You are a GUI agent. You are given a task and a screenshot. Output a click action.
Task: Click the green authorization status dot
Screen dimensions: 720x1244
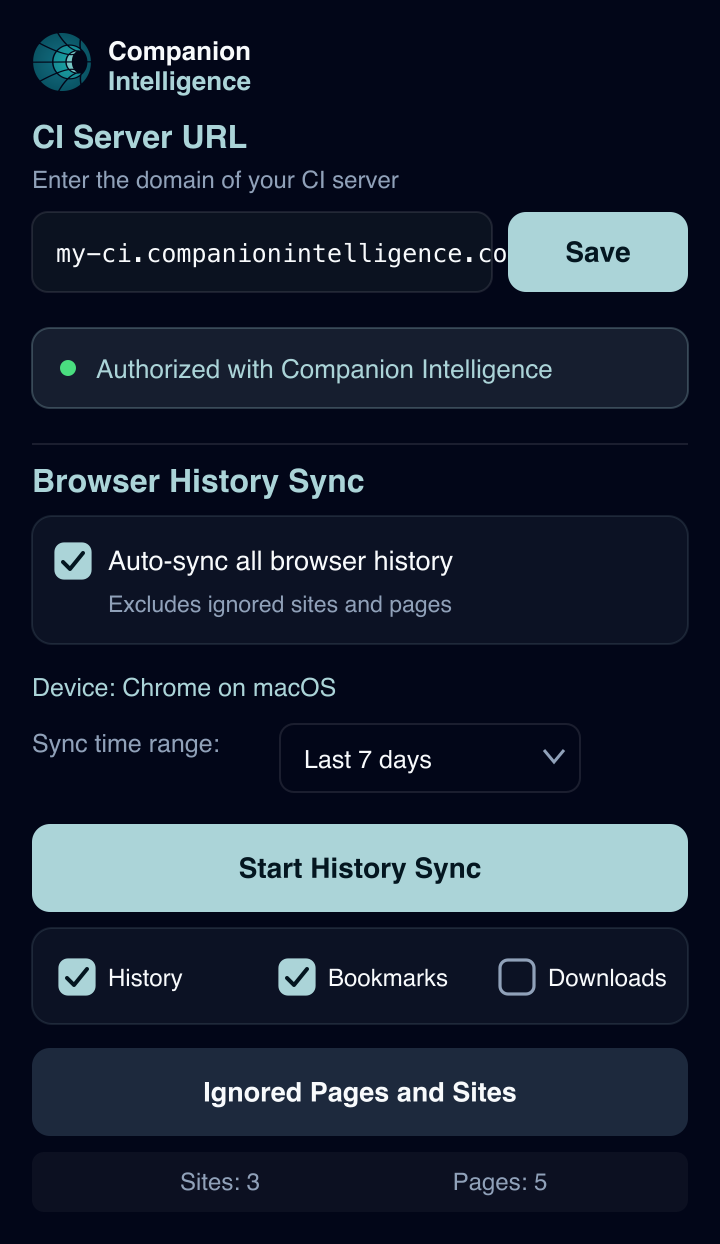click(68, 368)
